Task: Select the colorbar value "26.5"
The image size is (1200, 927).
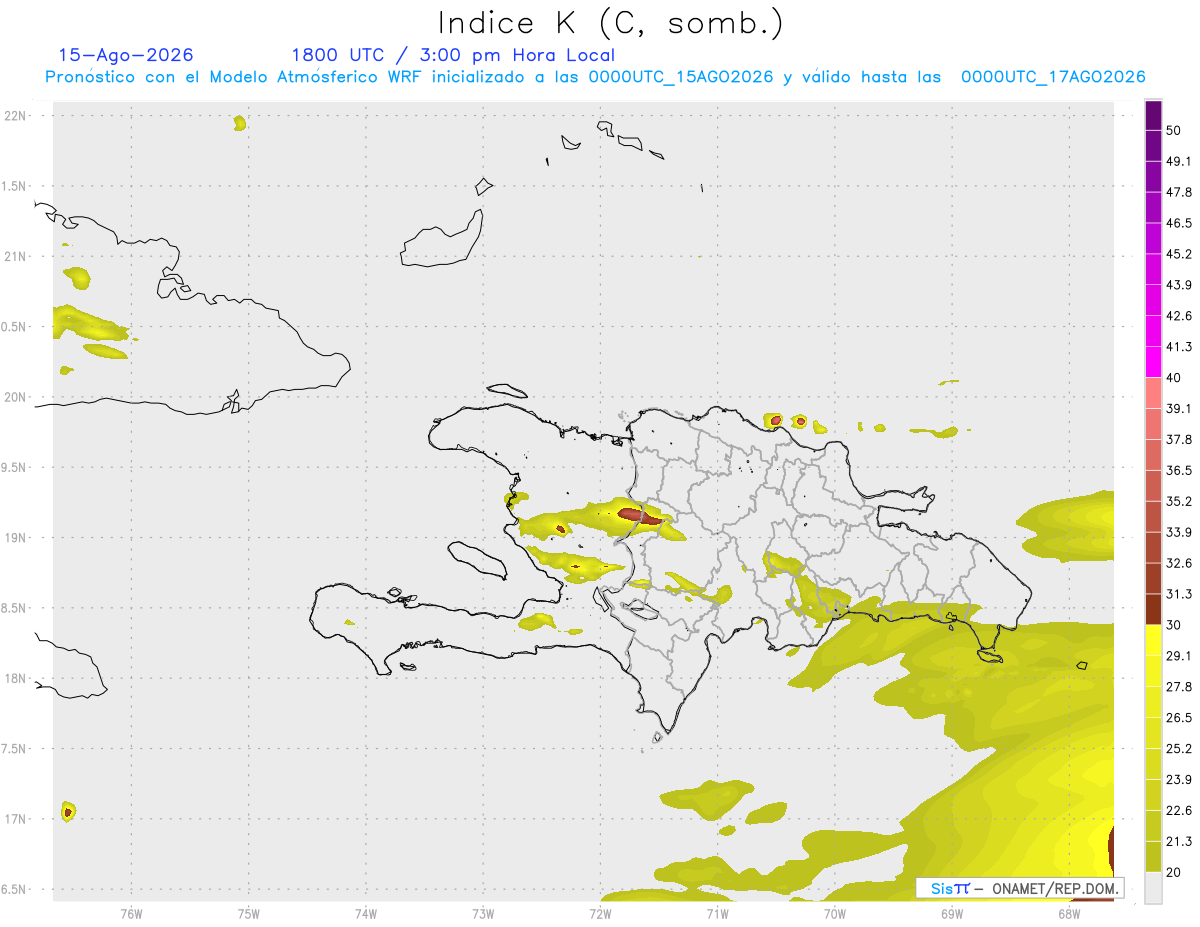Action: point(1179,718)
